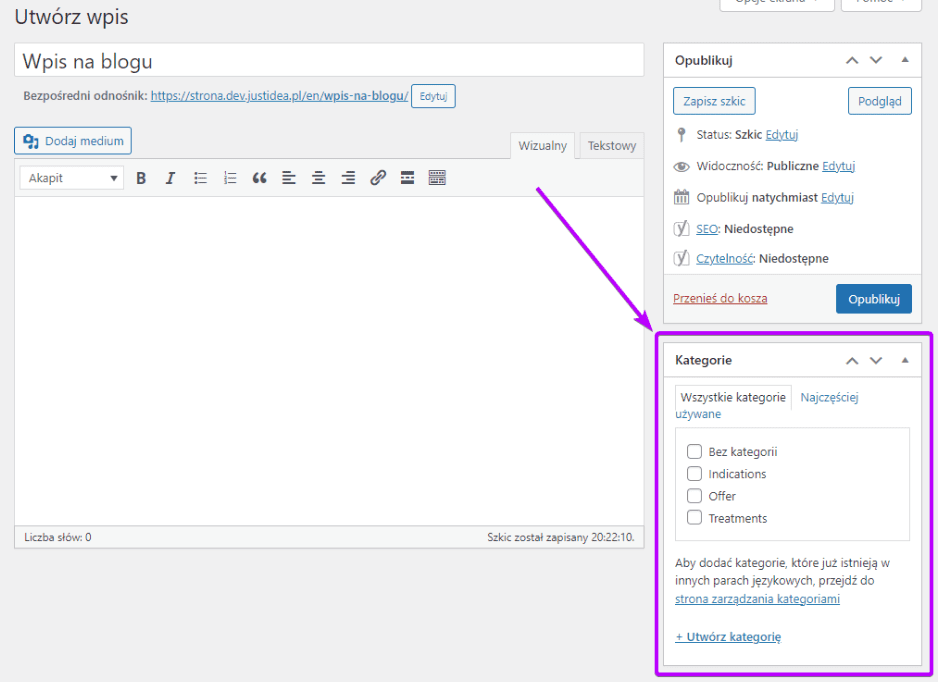Insert a numbered list
This screenshot has height=682, width=938.
pos(230,178)
